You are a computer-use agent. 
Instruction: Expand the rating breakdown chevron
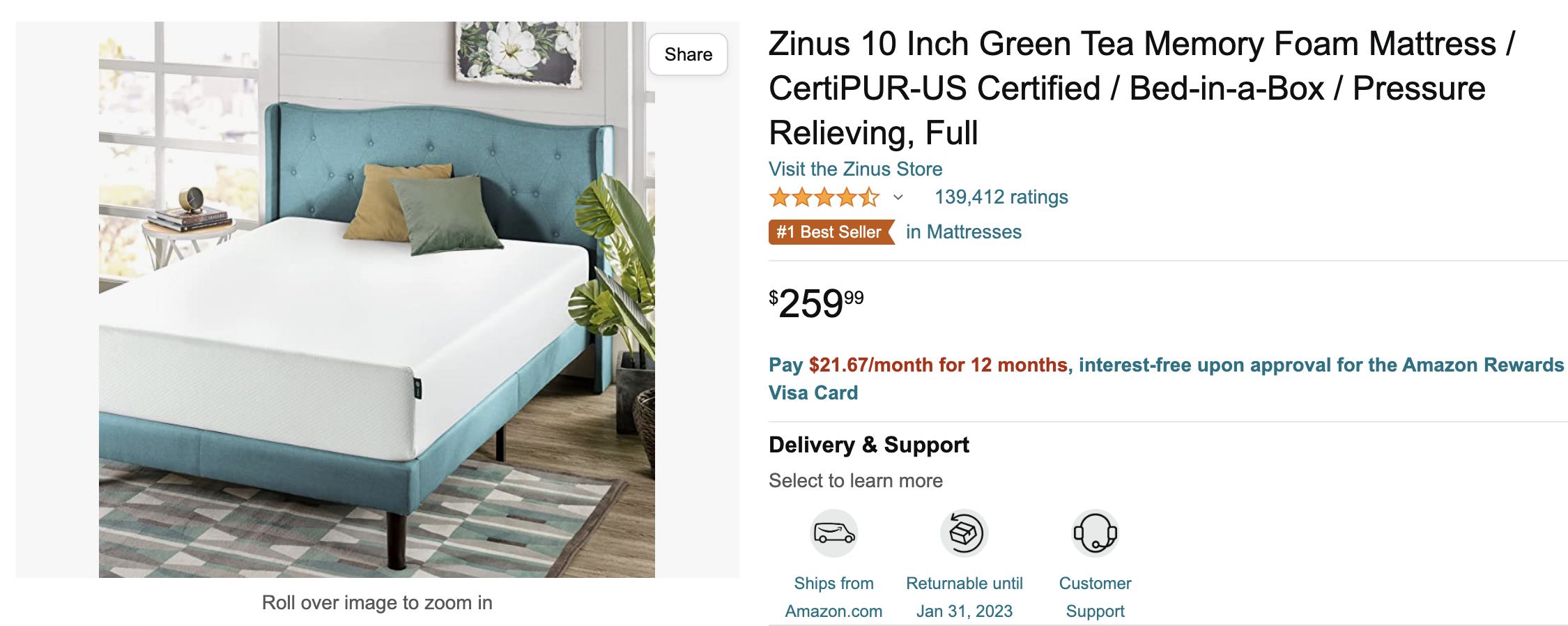(x=898, y=198)
